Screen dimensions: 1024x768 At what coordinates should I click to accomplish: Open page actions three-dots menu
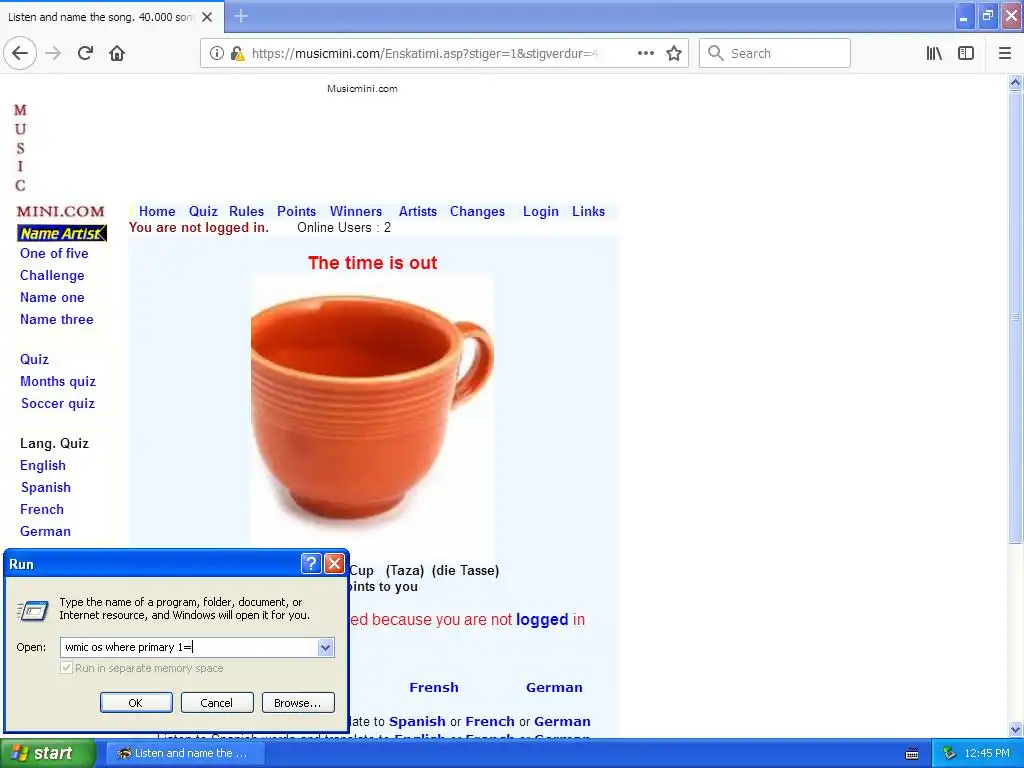coord(645,53)
